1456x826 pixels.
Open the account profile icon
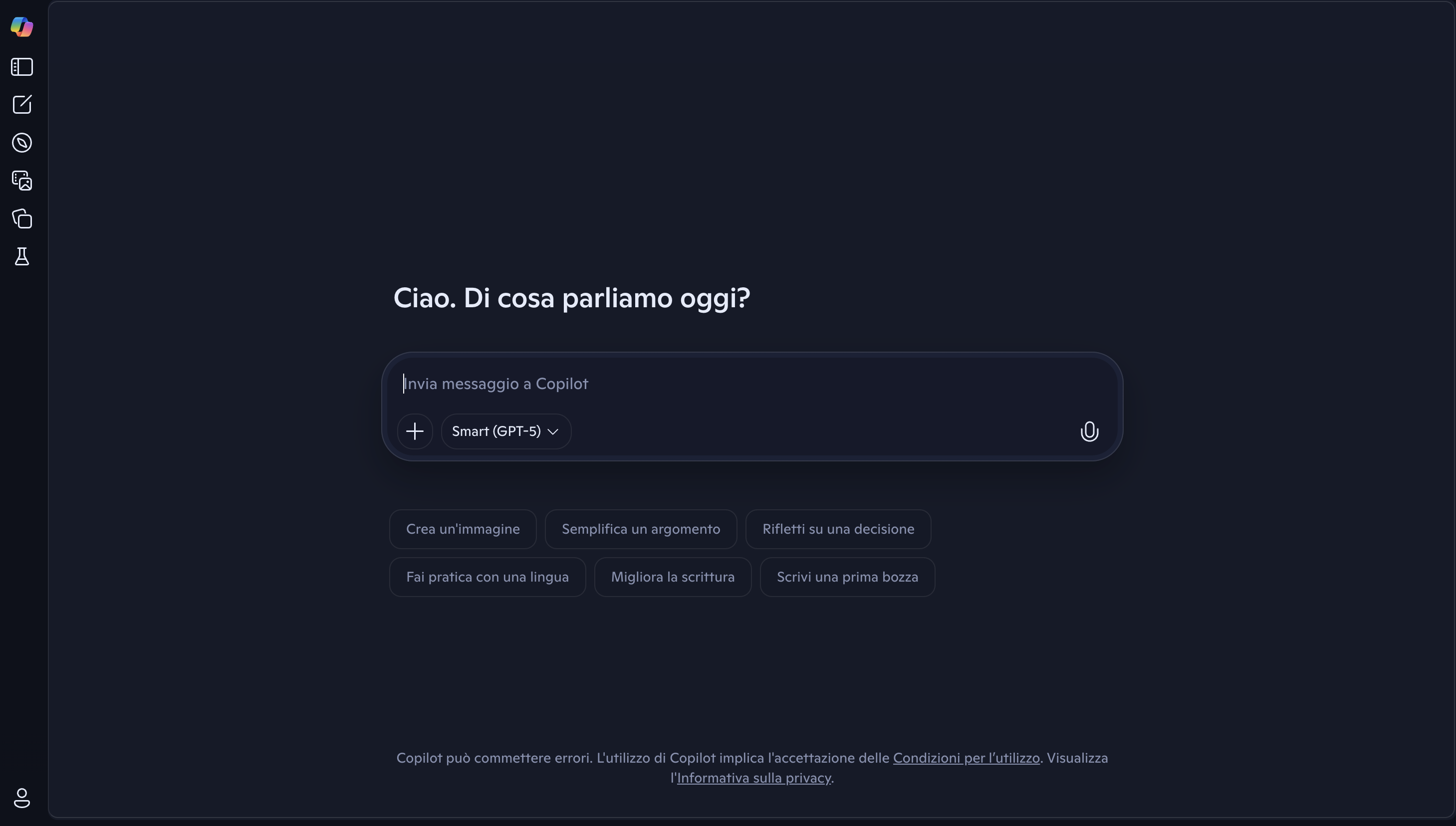click(22, 798)
